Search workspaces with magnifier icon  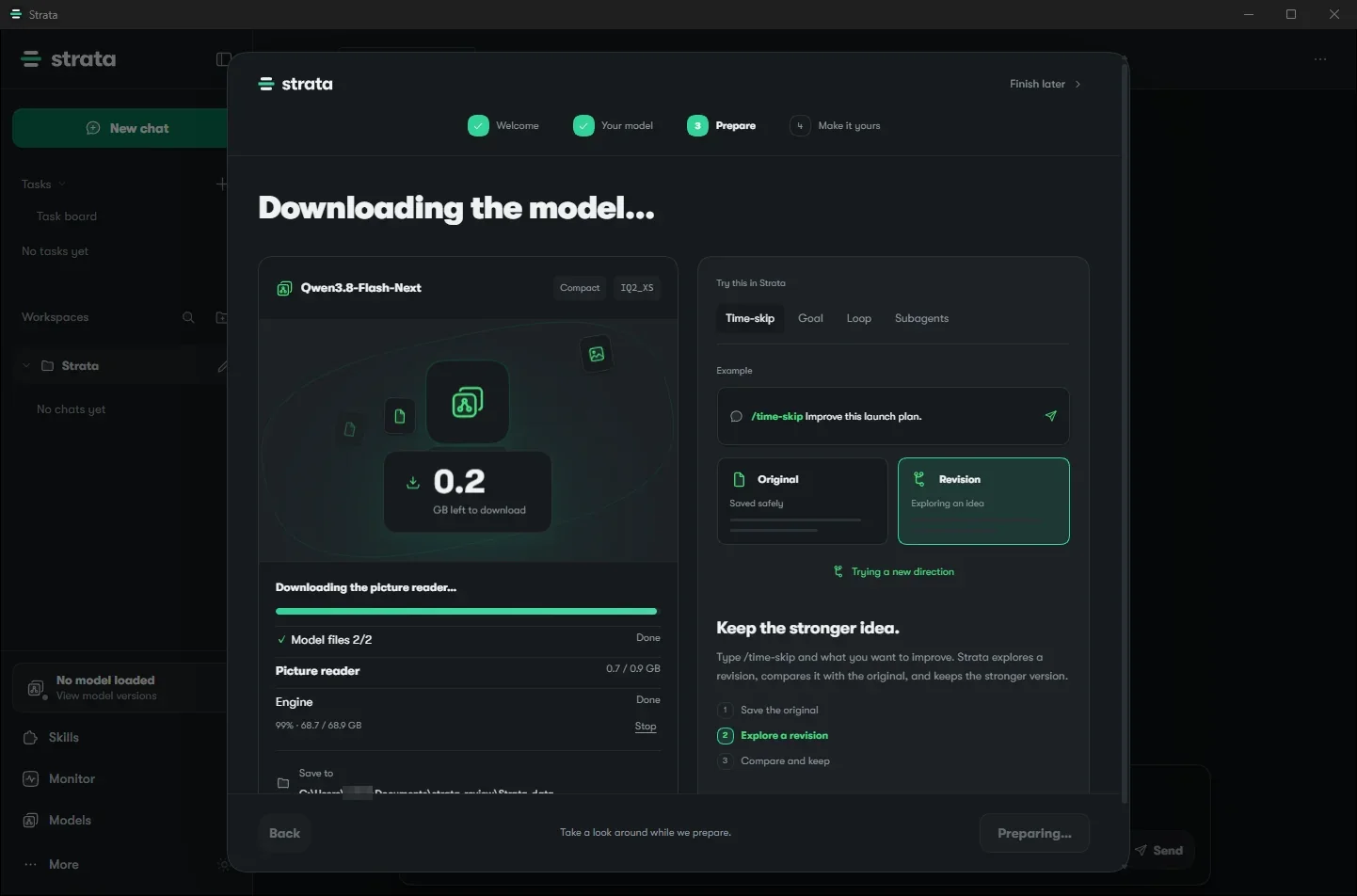[x=188, y=317]
